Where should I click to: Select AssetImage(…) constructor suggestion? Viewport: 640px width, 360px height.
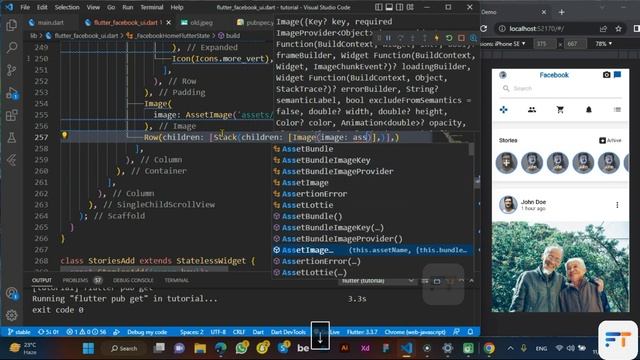(x=373, y=250)
